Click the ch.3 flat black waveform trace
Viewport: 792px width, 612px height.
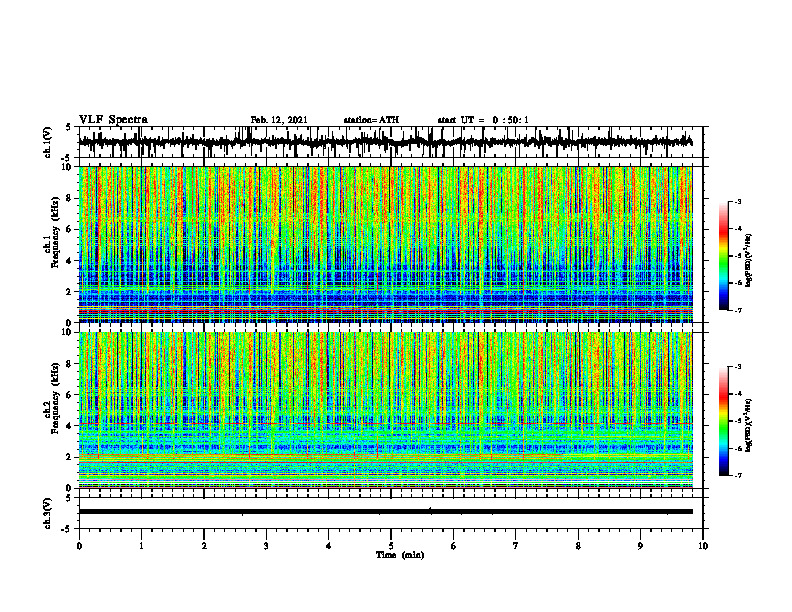click(x=386, y=512)
